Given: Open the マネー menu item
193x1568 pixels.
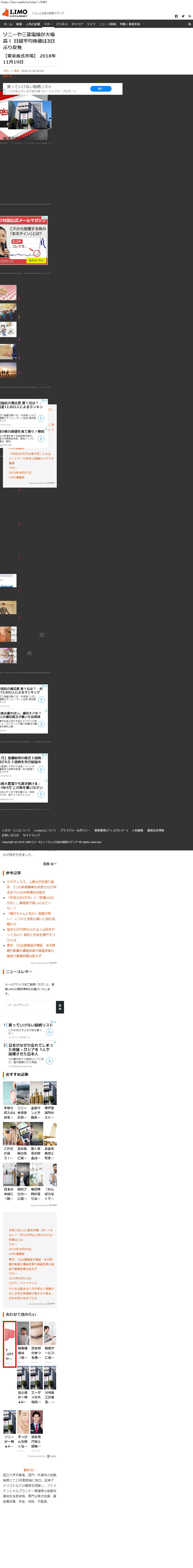Looking at the screenshot, I should 48,24.
